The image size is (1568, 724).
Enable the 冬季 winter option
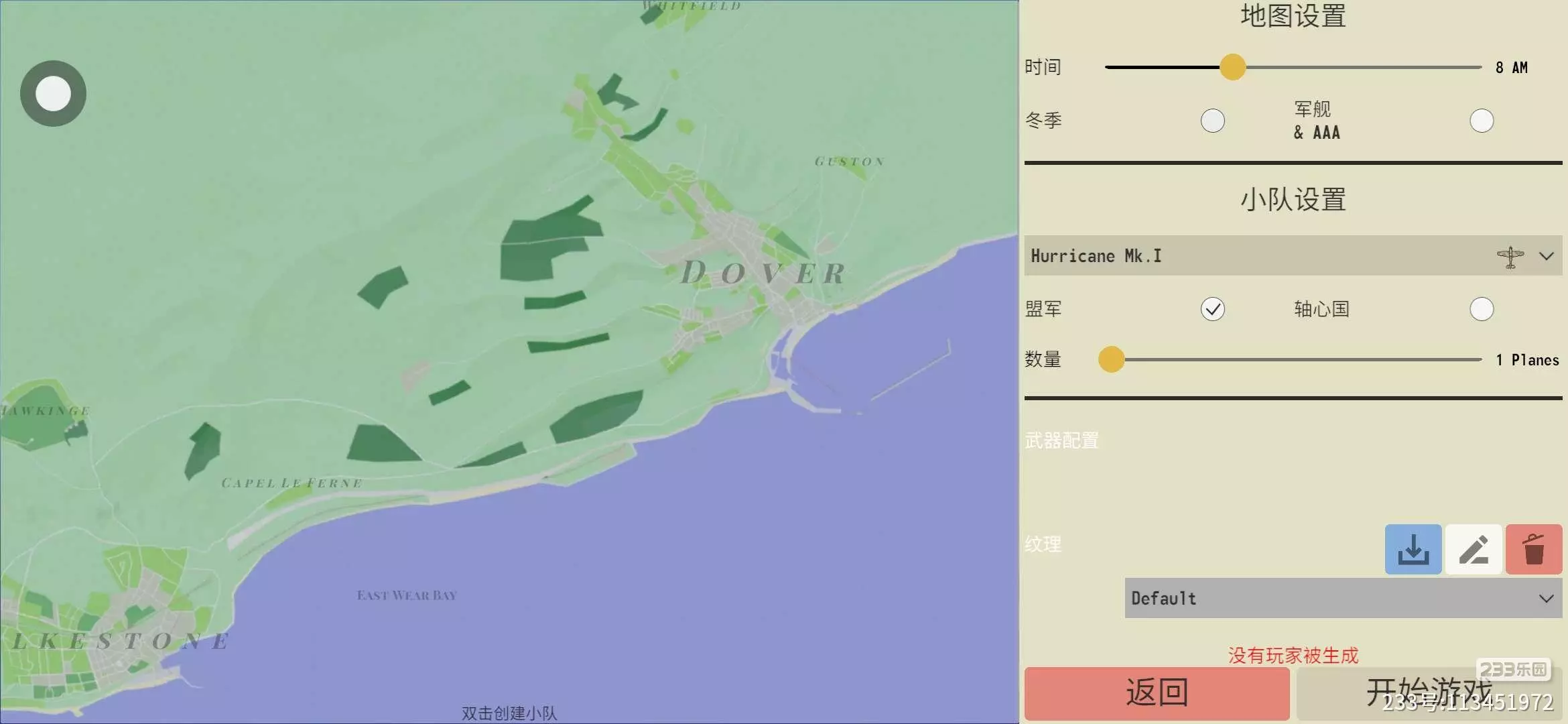[1212, 121]
